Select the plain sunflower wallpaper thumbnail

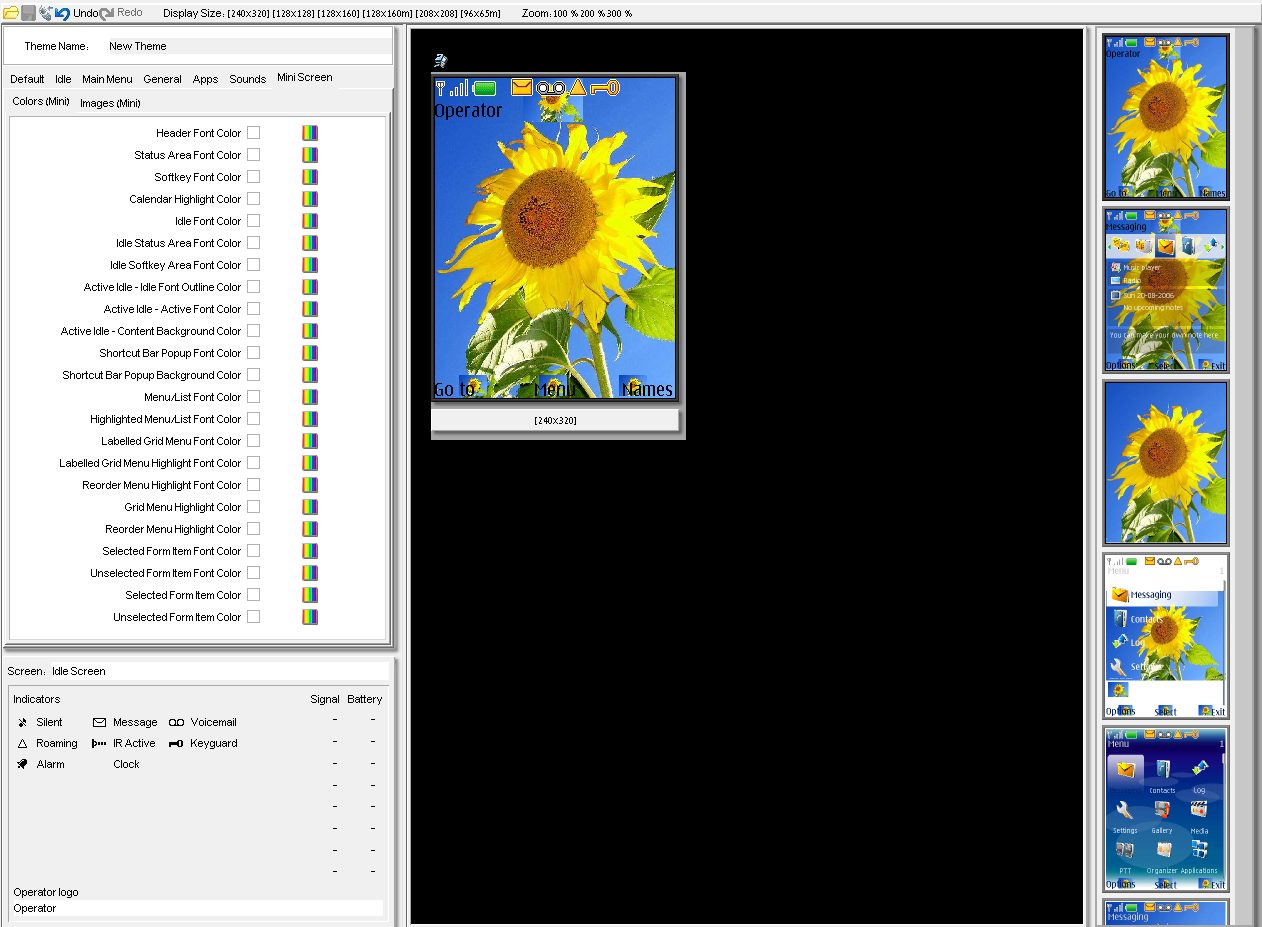[x=1166, y=463]
